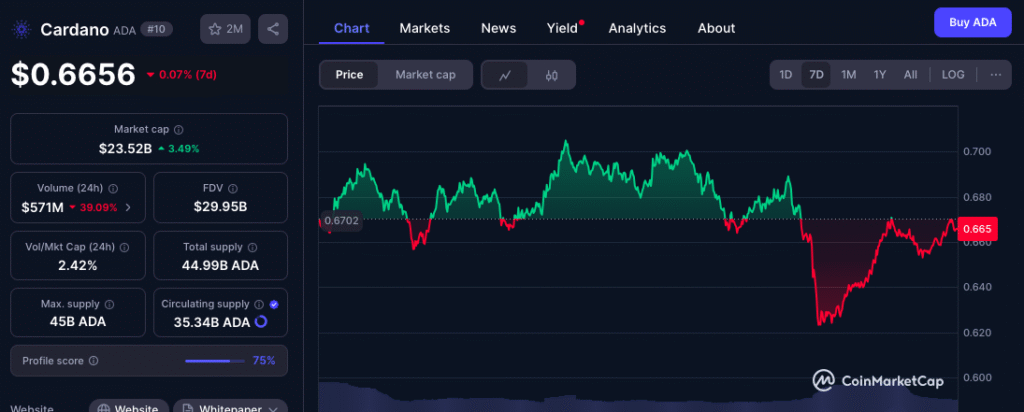Click the $0.6656 price value
This screenshot has width=1024, height=412.
click(x=73, y=74)
